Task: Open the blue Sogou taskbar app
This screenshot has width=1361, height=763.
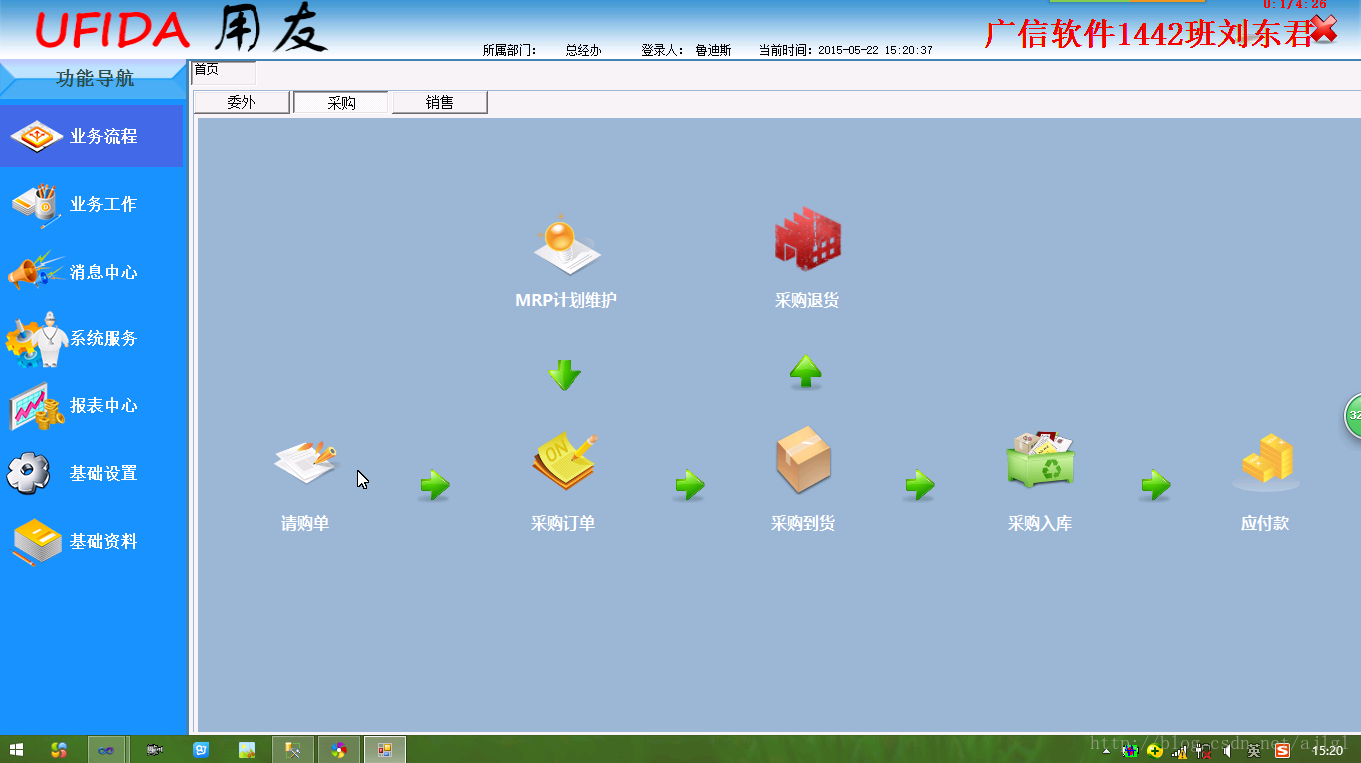Action: point(201,749)
